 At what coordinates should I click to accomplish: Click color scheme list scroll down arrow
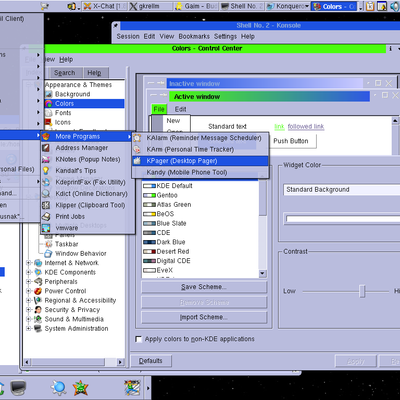[x=263, y=274]
